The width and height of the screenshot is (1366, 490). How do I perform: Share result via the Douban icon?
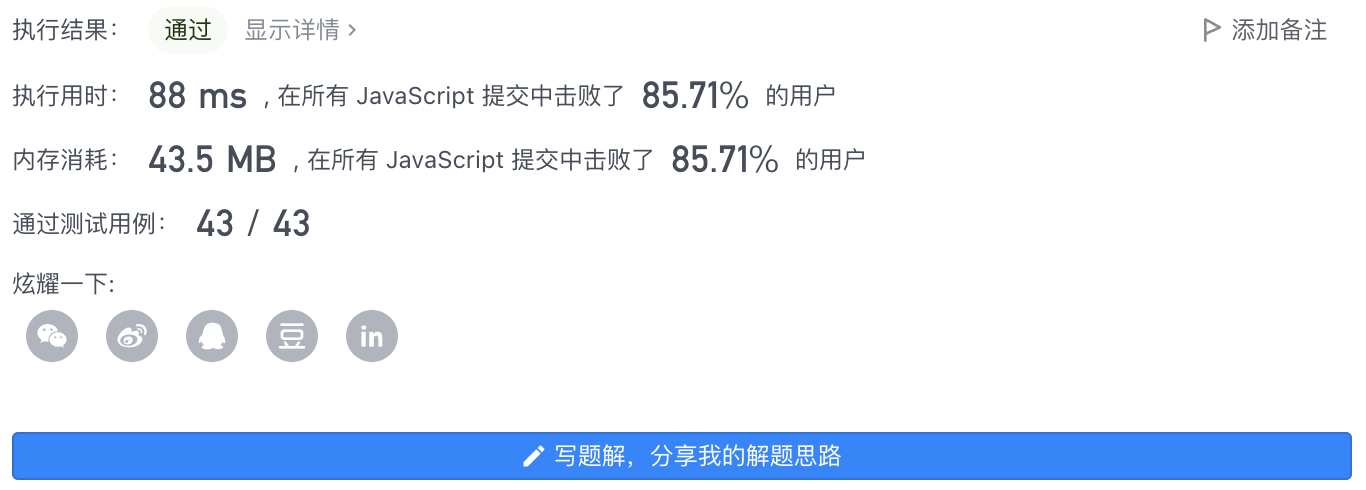click(x=292, y=336)
